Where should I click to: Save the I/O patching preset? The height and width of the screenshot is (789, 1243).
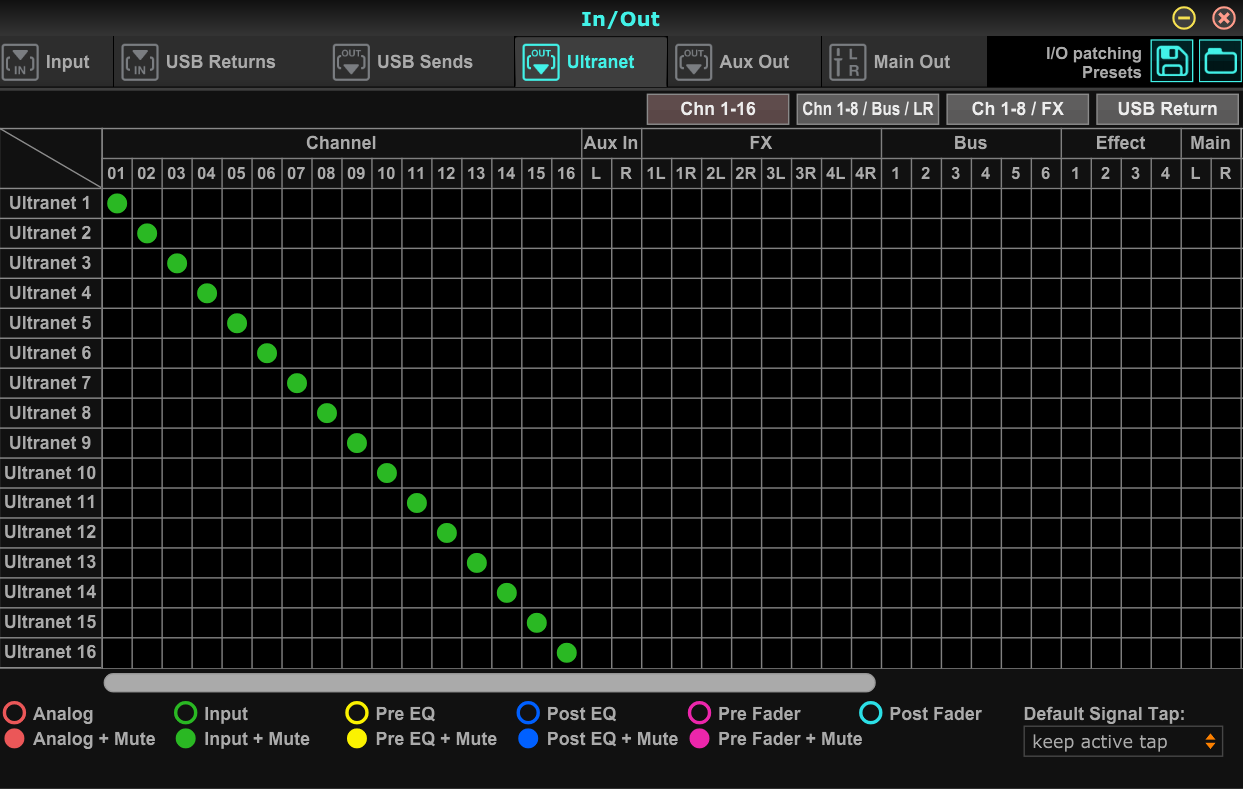click(x=1172, y=62)
